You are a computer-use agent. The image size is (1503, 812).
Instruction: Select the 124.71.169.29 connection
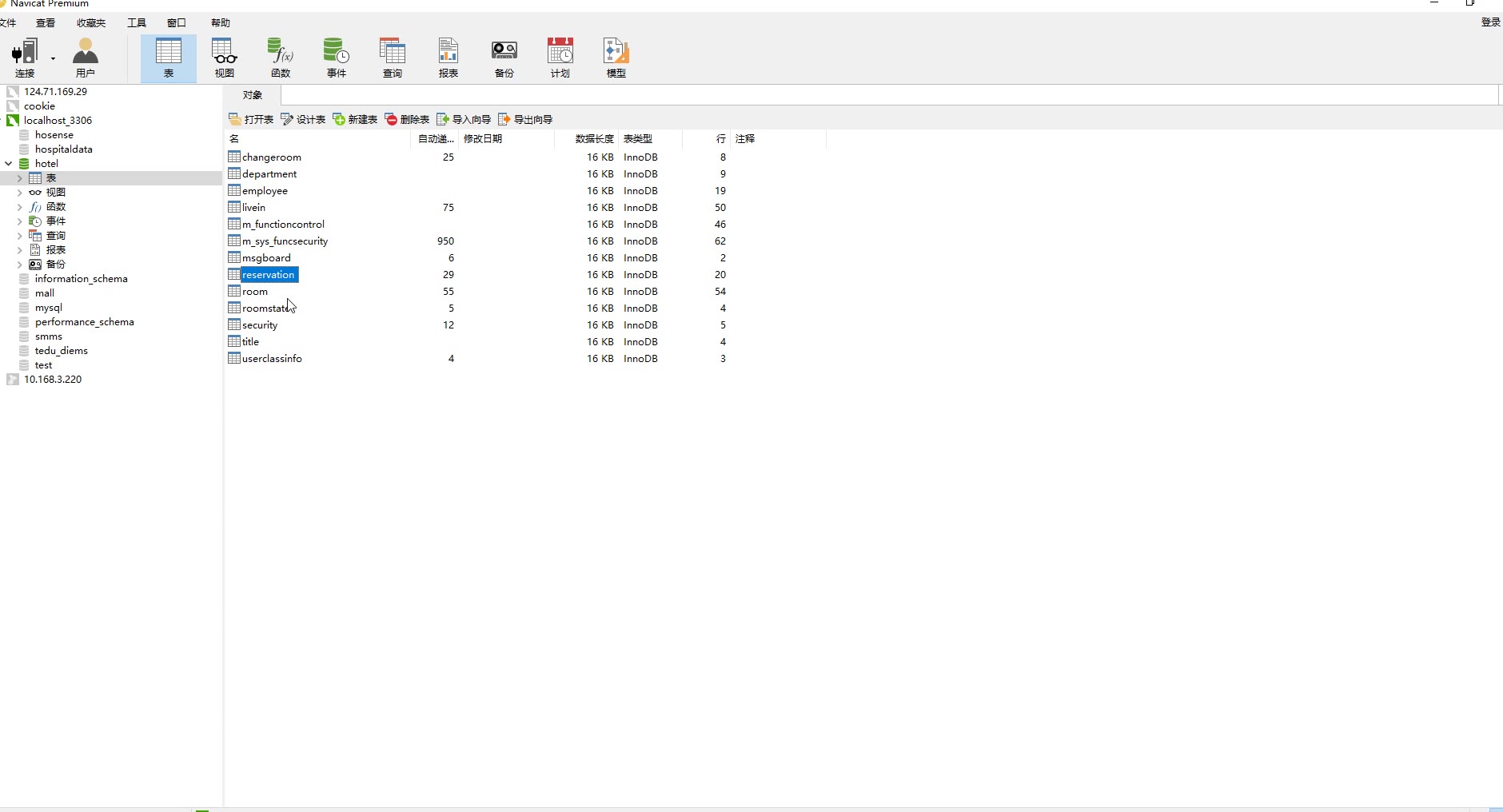pos(55,91)
